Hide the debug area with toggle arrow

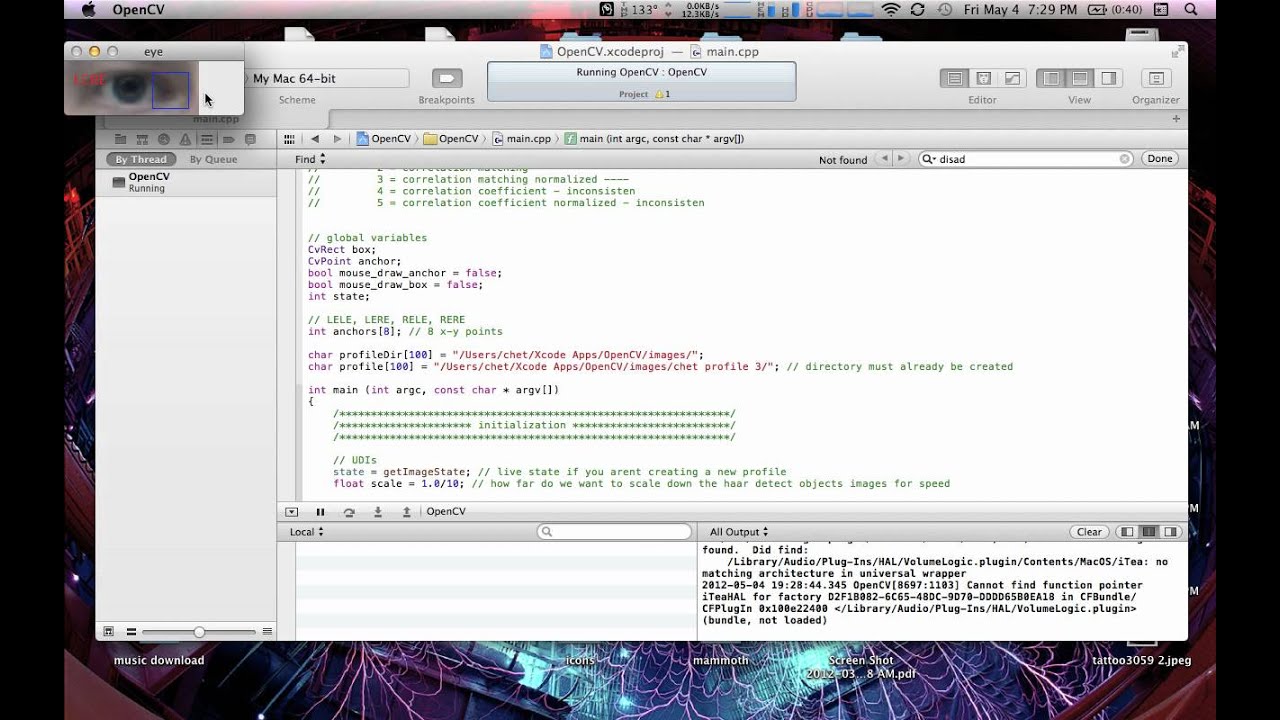pyautogui.click(x=291, y=512)
